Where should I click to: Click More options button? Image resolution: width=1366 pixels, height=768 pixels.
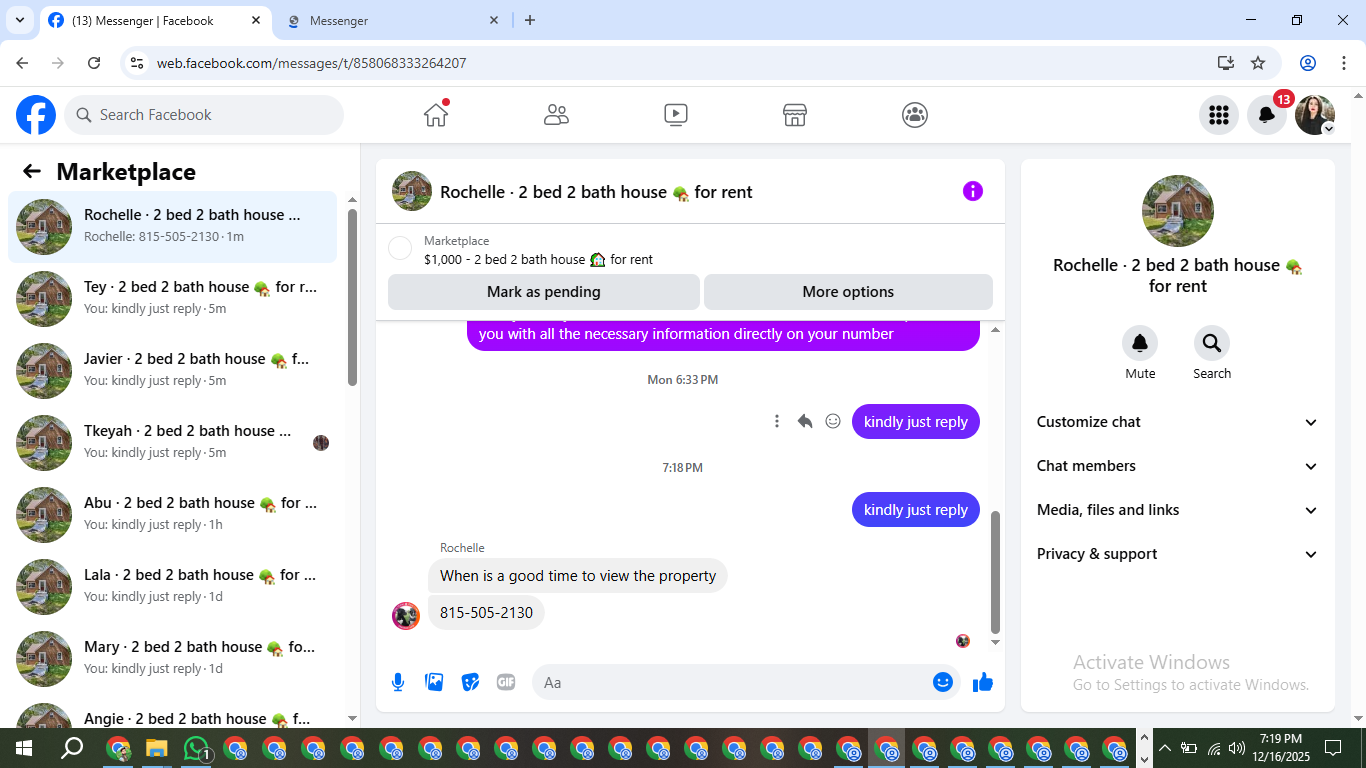pyautogui.click(x=848, y=292)
